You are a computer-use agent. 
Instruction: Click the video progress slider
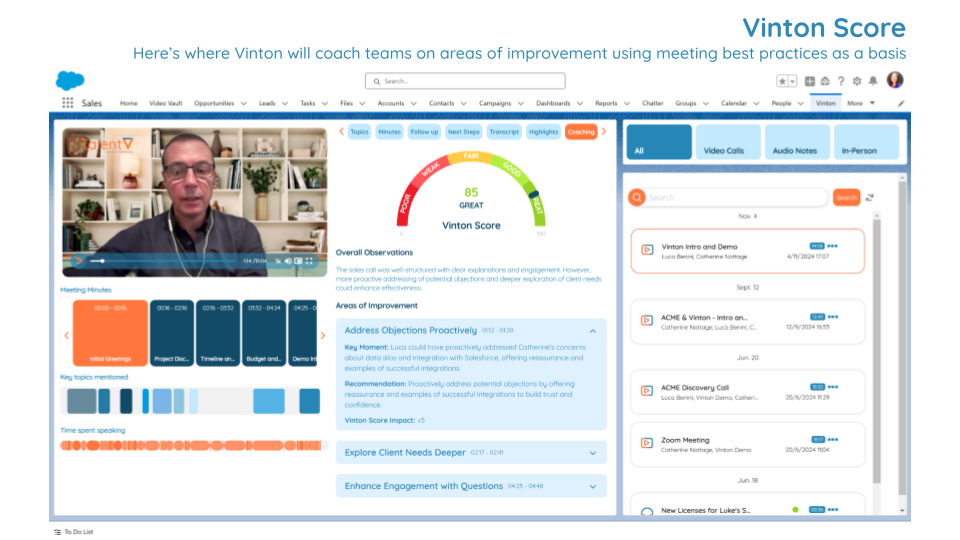[x=165, y=261]
